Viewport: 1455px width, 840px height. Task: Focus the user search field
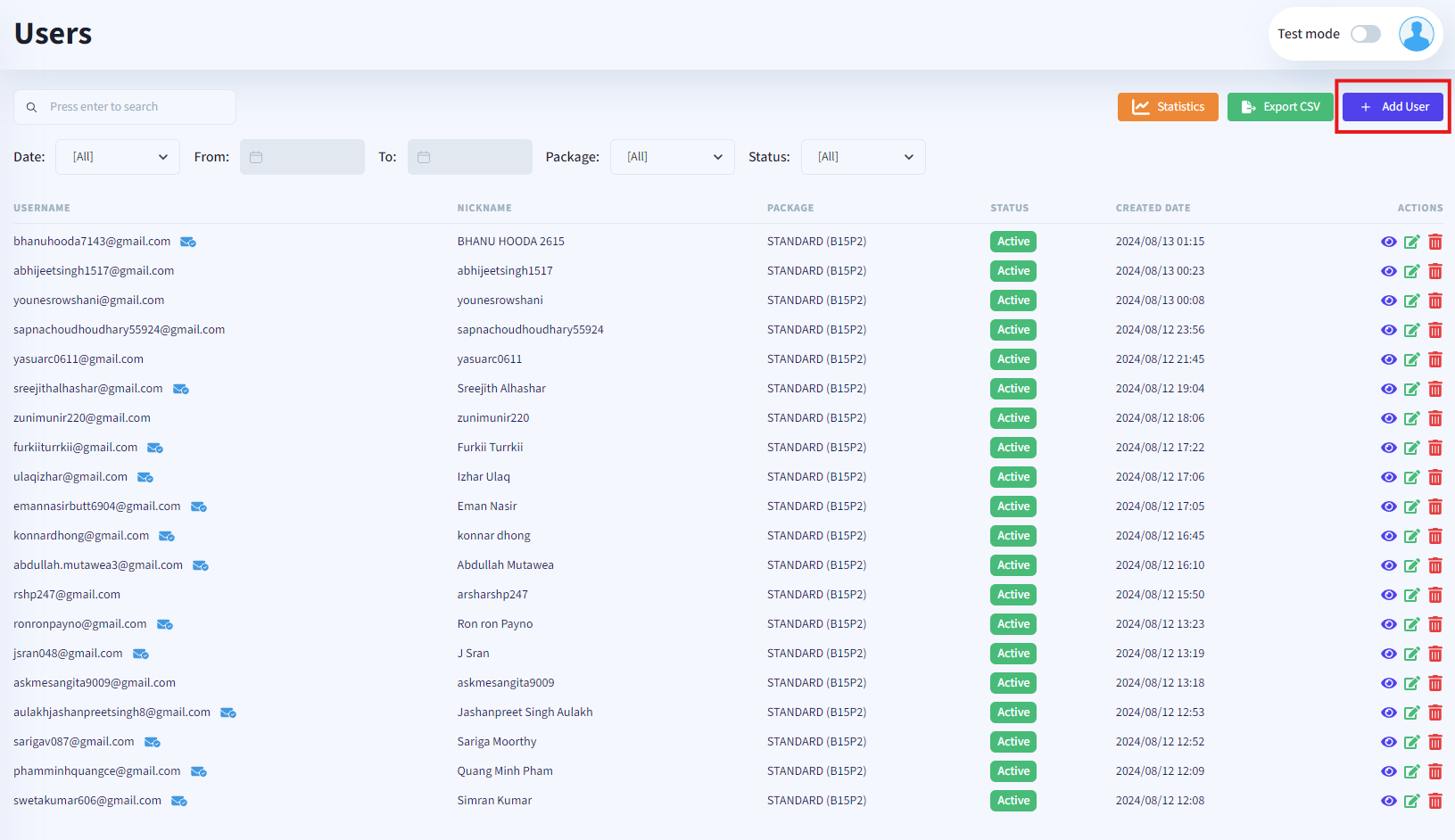point(134,107)
